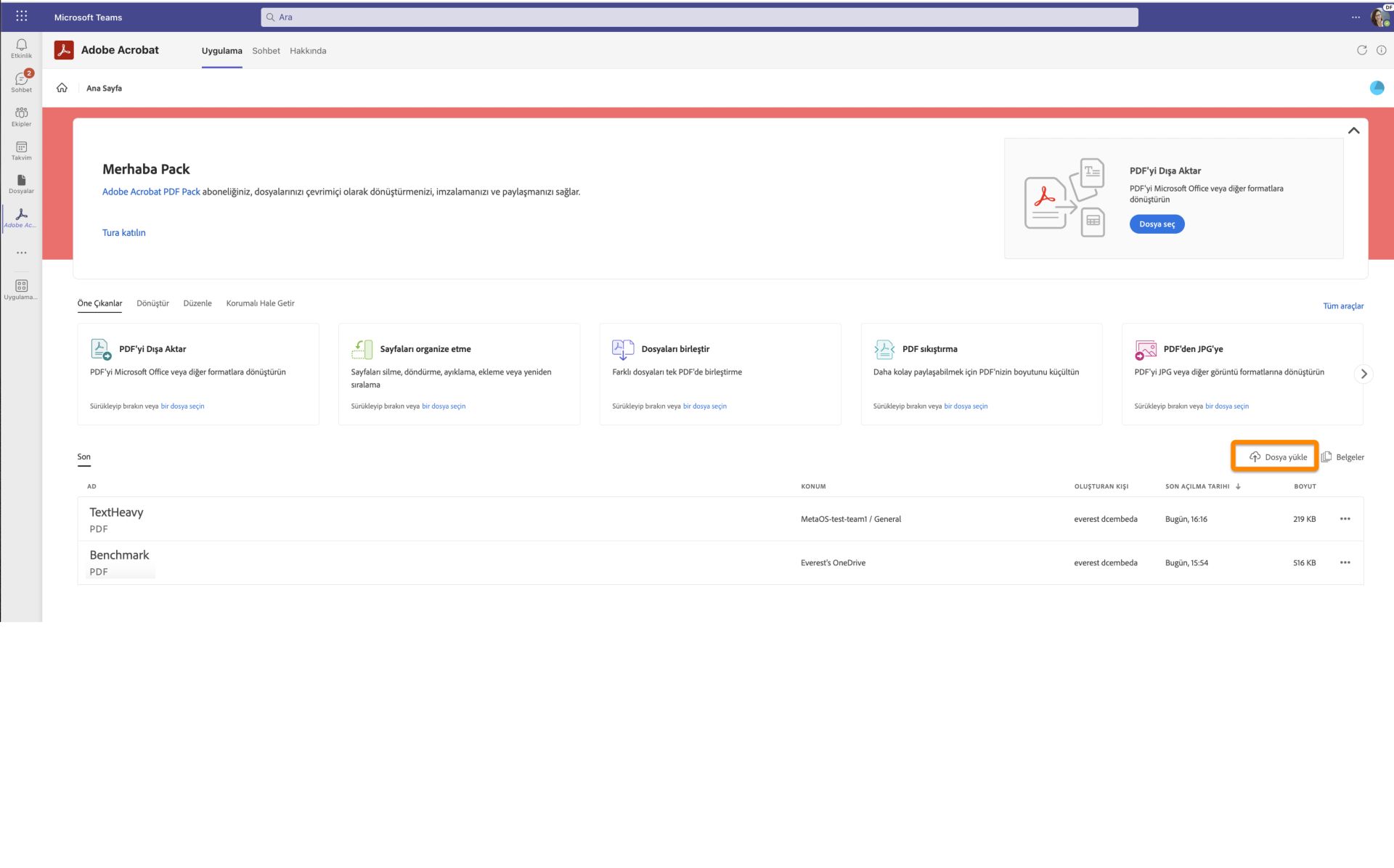This screenshot has width=1394, height=868.
Task: Click the blue Dosya seç button
Action: 1157,224
